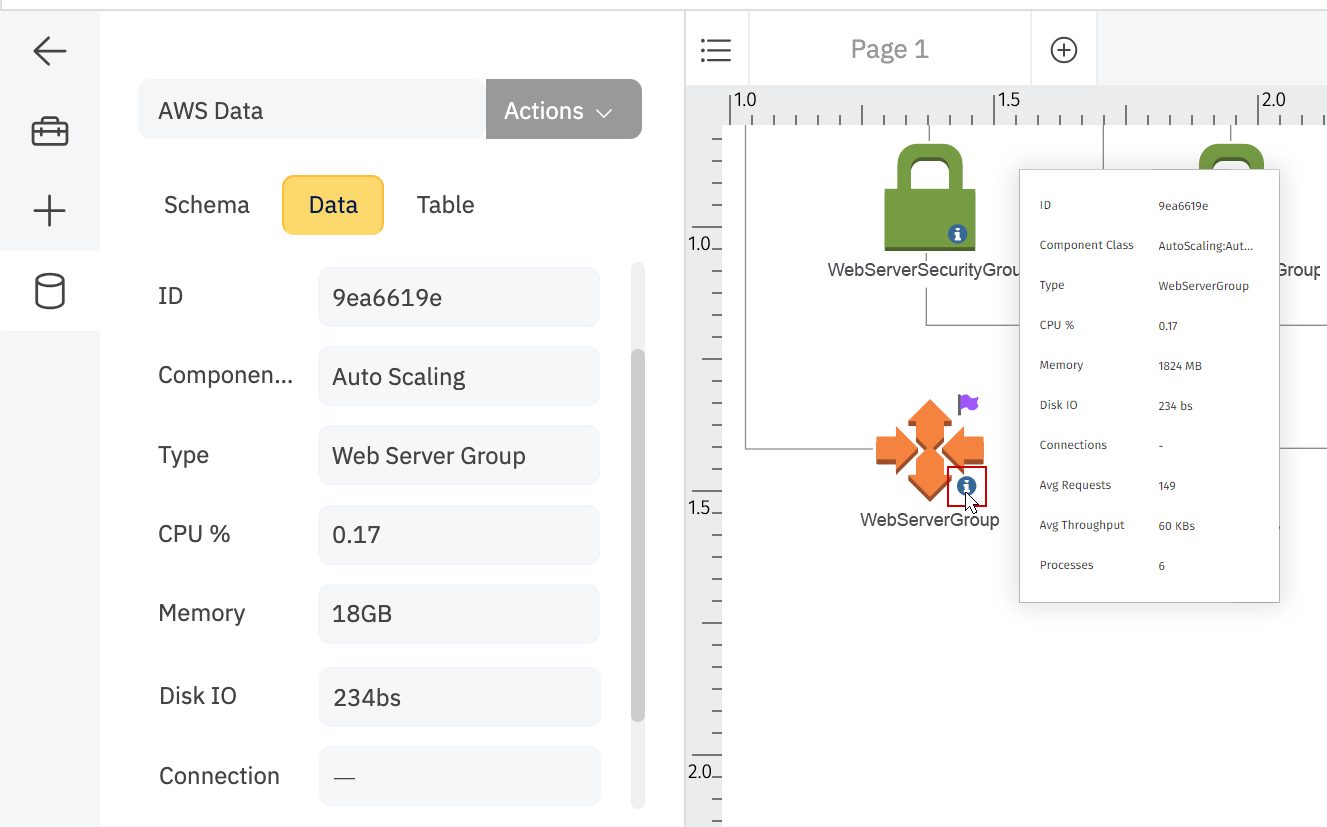Open the Actions dropdown

[563, 109]
